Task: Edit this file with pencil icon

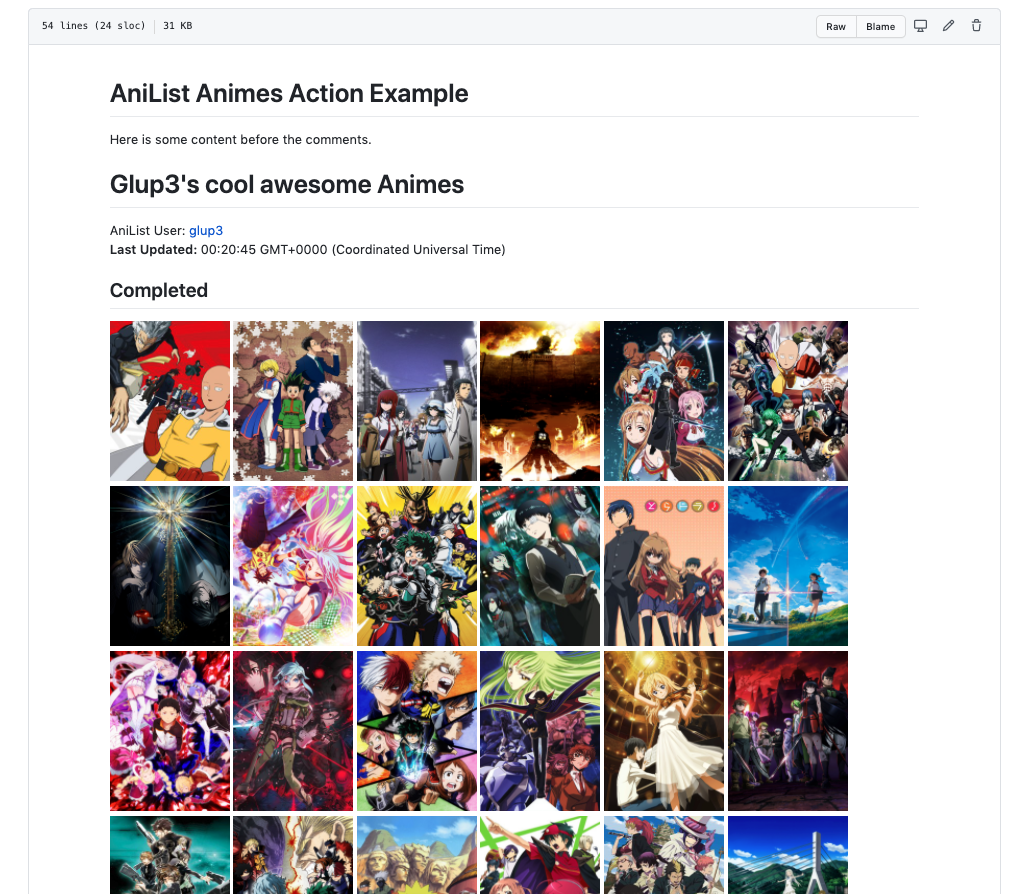Action: coord(948,26)
